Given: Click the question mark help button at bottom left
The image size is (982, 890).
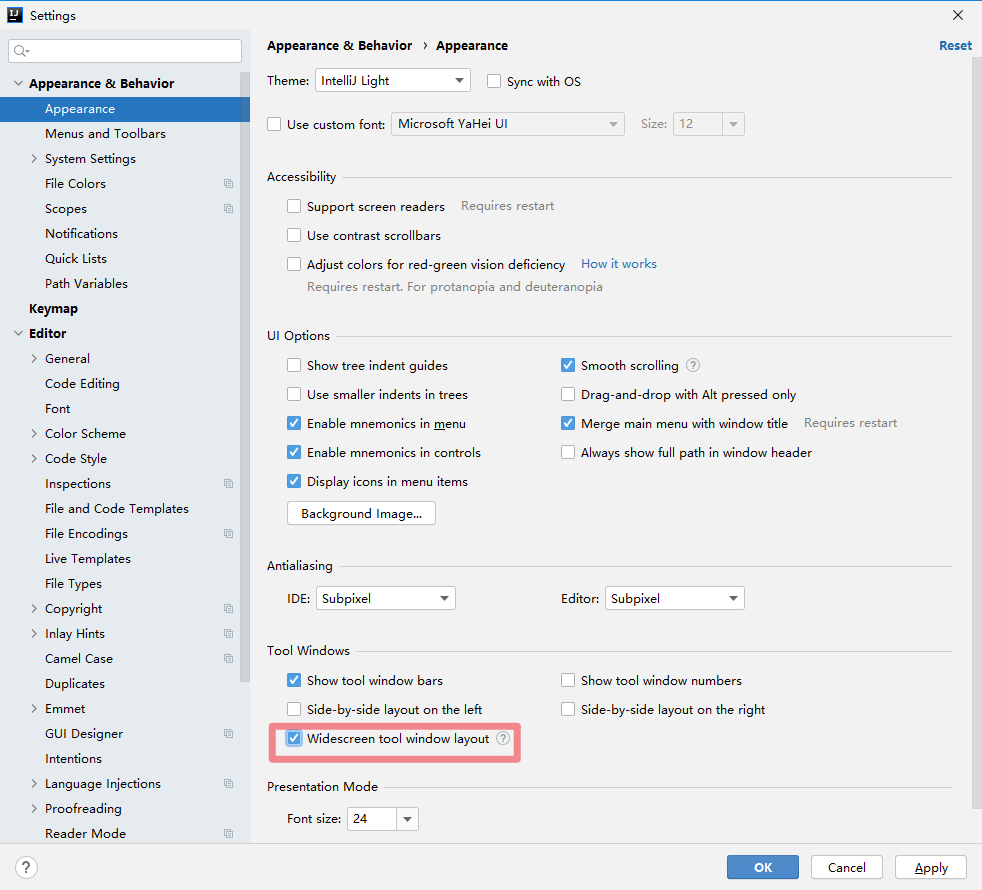Looking at the screenshot, I should (27, 867).
